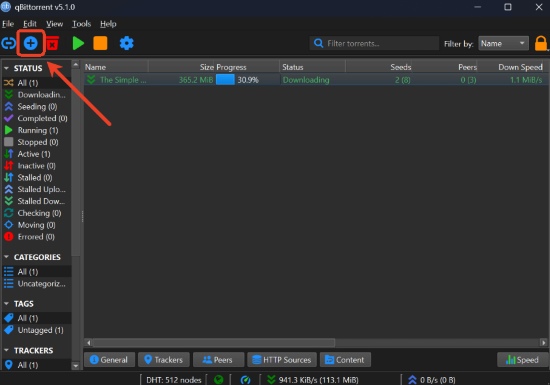Switch to the Content tab

[x=345, y=360]
